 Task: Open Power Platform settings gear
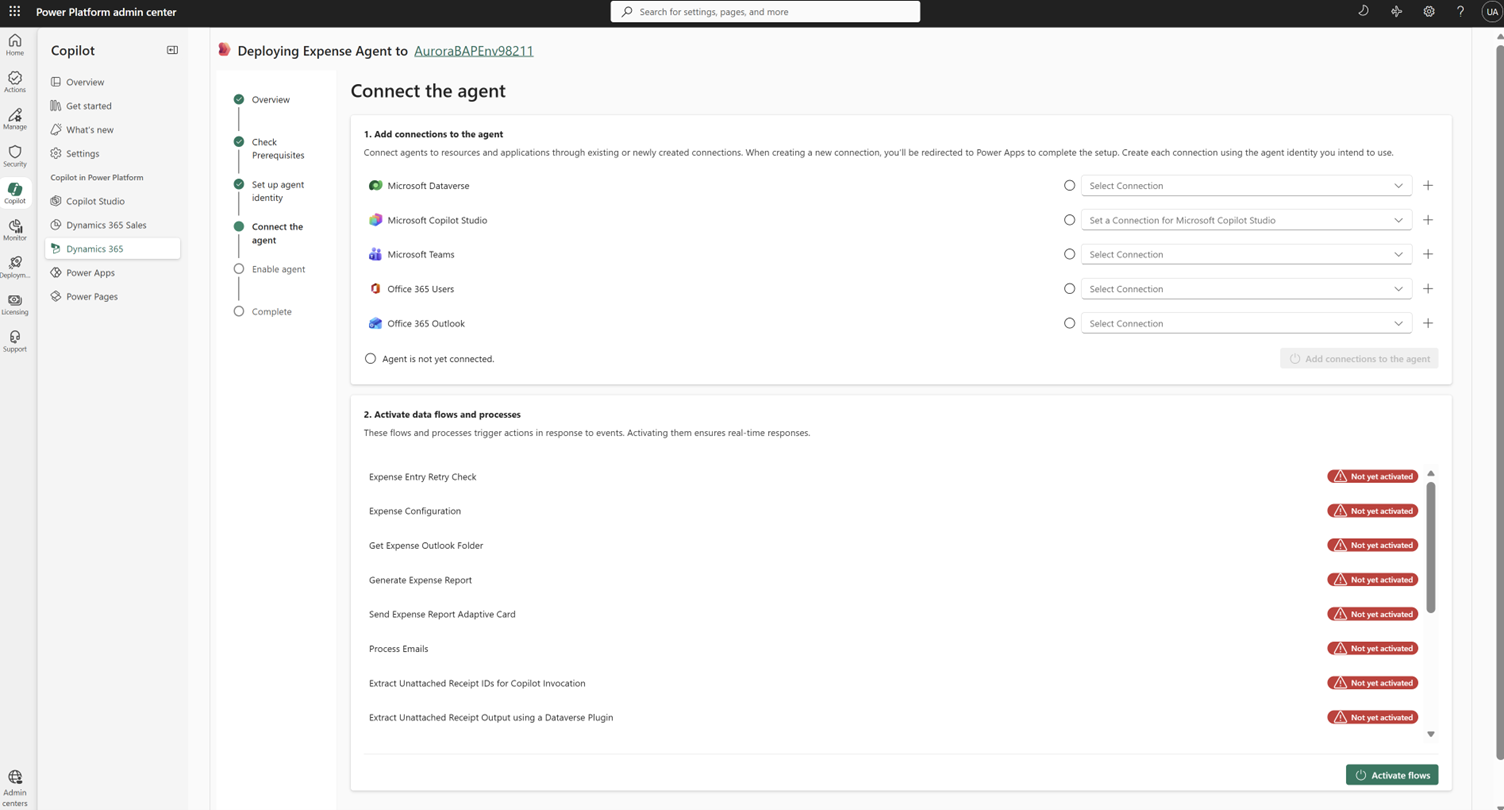click(1428, 11)
